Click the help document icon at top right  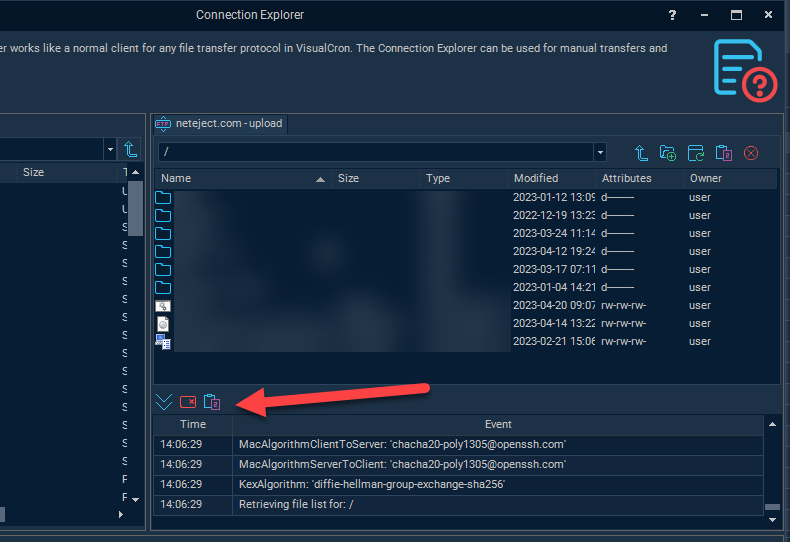point(745,69)
